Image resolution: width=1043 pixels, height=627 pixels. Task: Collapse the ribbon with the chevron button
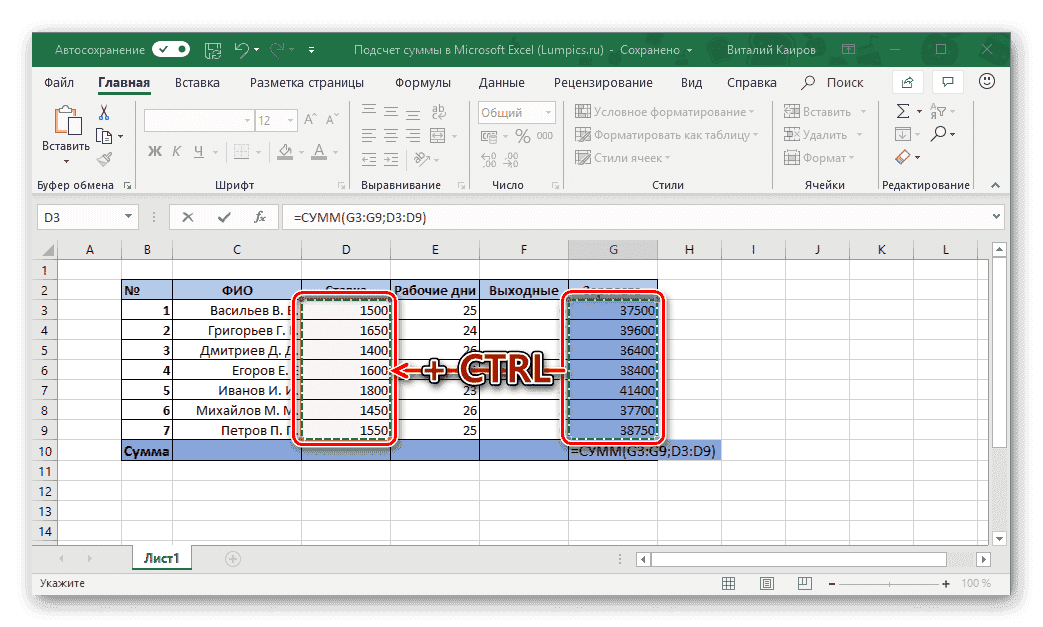(x=995, y=184)
